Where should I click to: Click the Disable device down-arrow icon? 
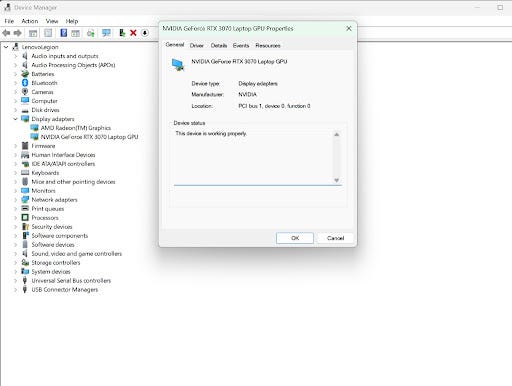point(145,33)
